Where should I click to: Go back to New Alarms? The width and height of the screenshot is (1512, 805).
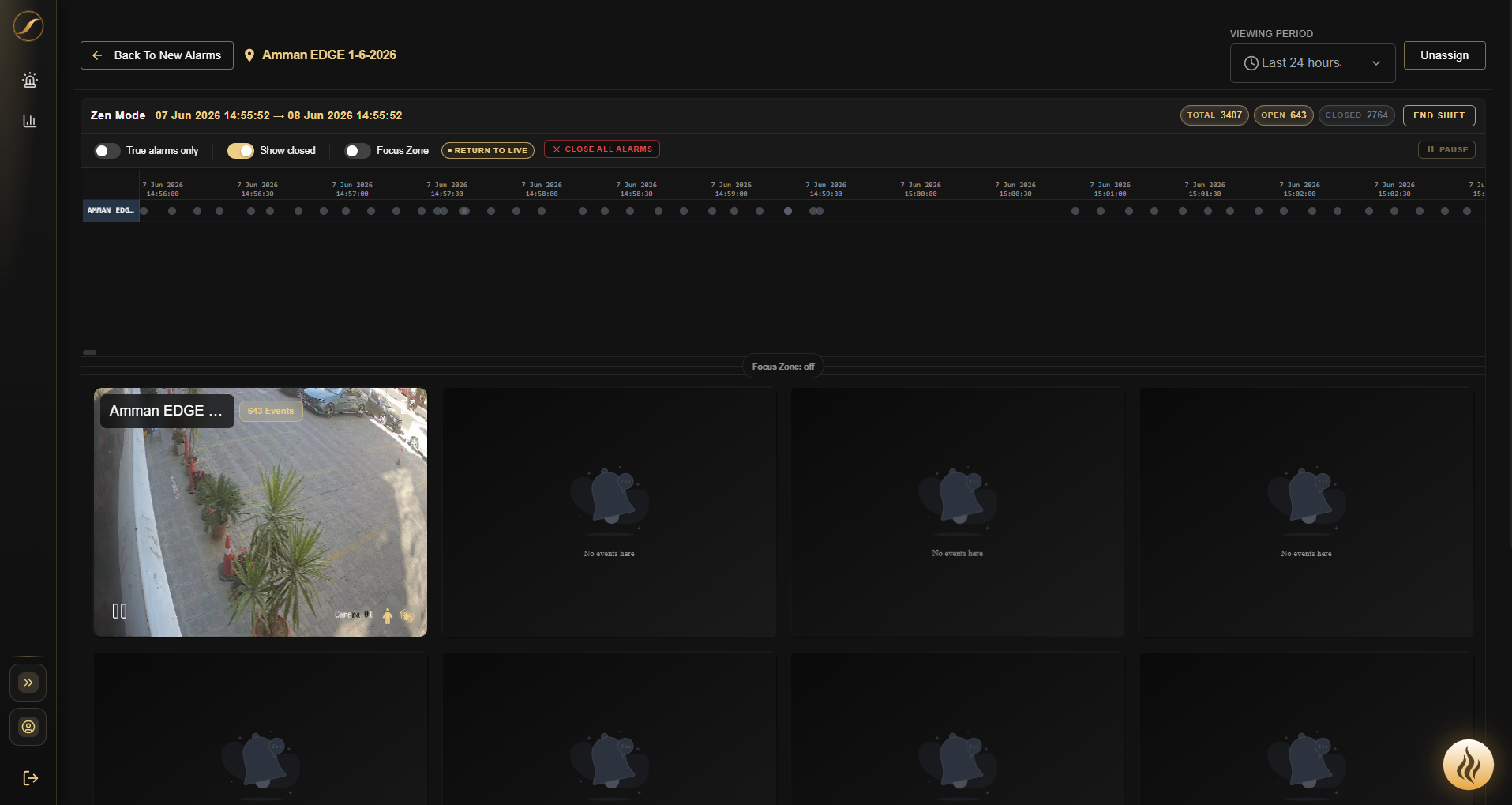pos(157,55)
